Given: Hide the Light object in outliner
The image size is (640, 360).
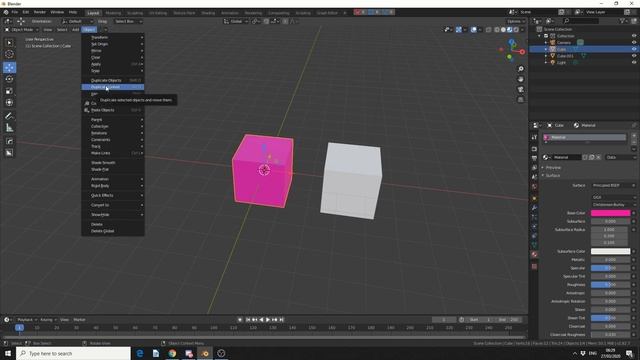Looking at the screenshot, I should click(634, 62).
